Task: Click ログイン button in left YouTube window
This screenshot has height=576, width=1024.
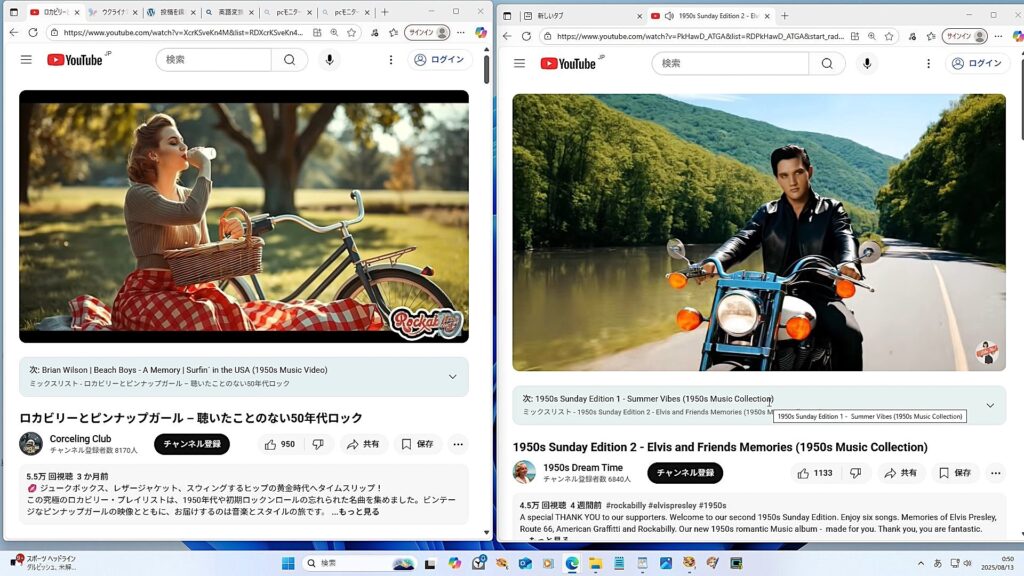Action: click(440, 59)
